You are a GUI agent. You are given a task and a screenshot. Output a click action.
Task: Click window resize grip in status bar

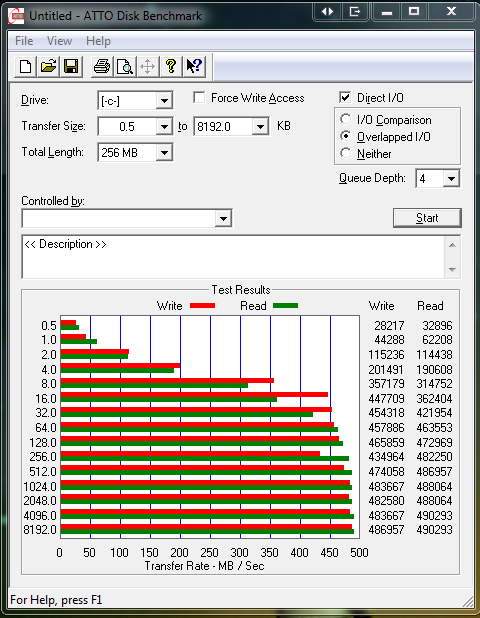(x=467, y=601)
